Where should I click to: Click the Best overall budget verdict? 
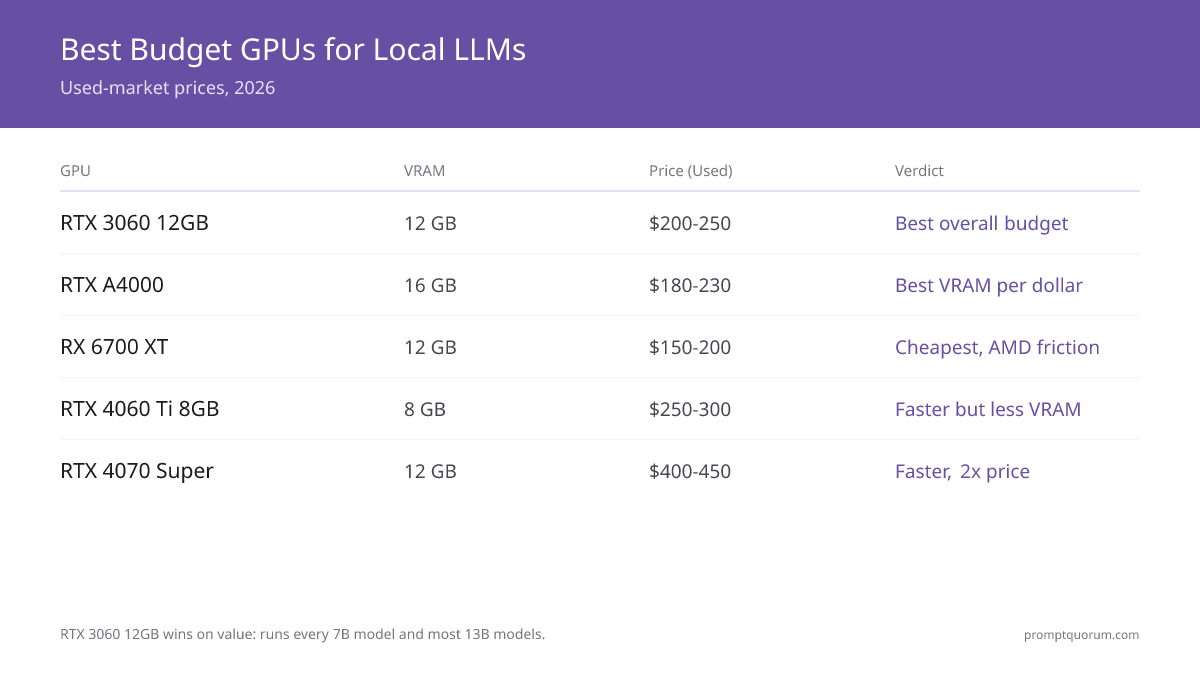point(982,223)
